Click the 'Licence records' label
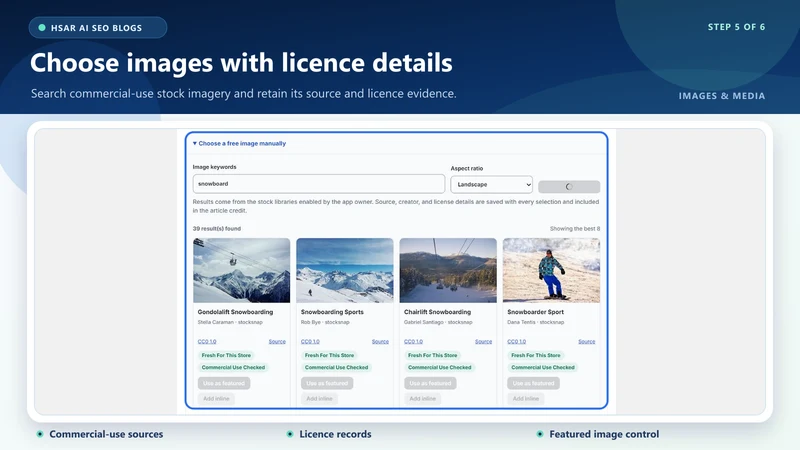 [335, 434]
